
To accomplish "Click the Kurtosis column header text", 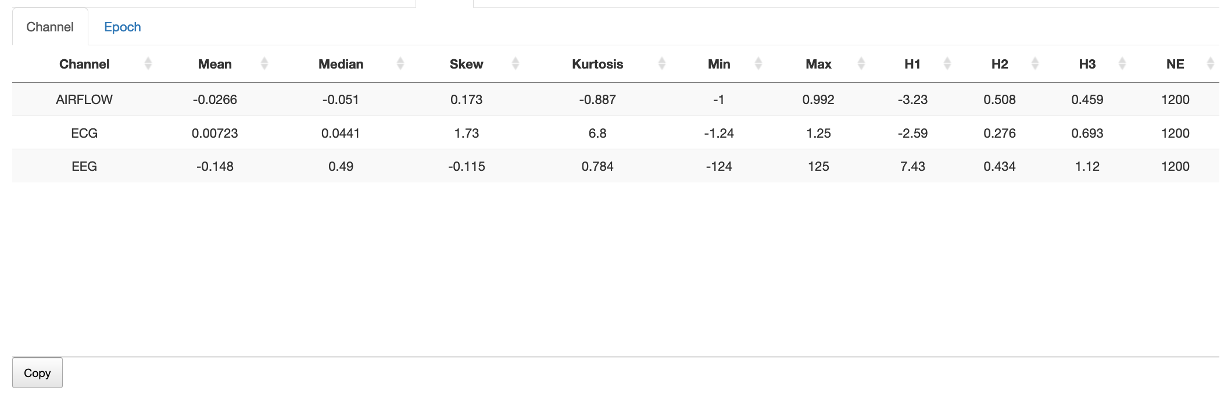I will (597, 64).
